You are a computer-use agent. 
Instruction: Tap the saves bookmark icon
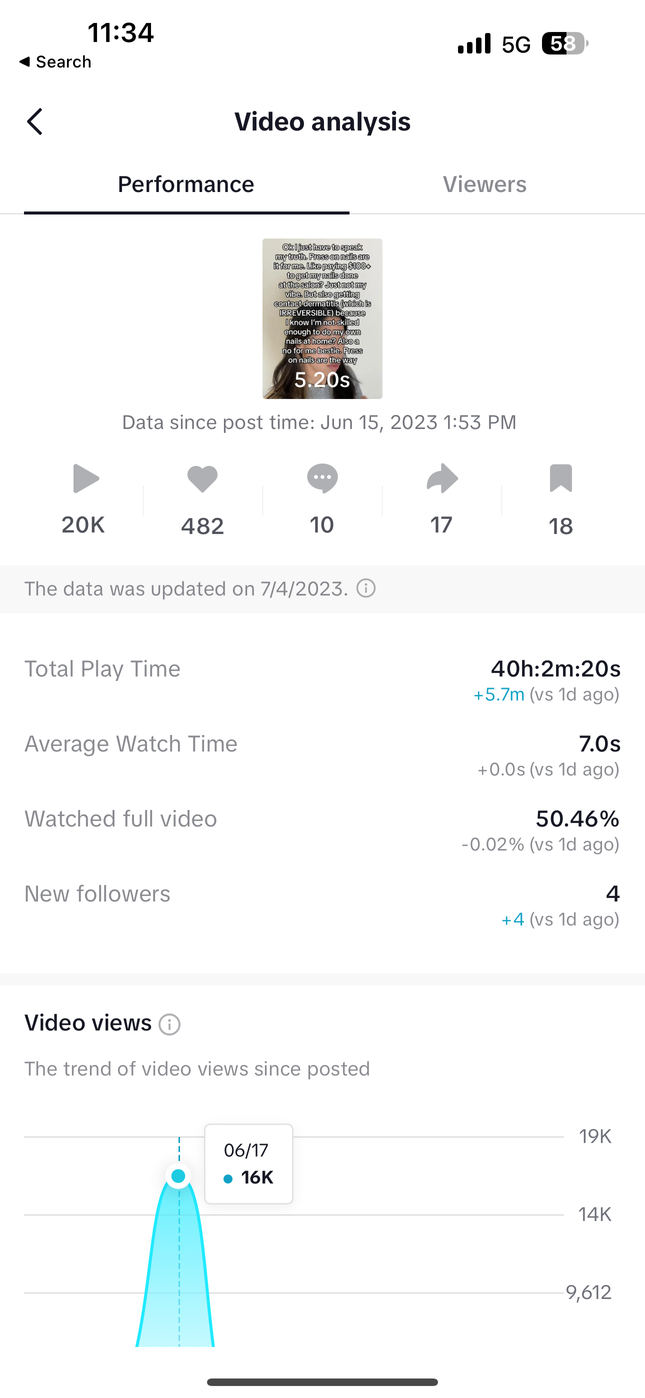(560, 479)
